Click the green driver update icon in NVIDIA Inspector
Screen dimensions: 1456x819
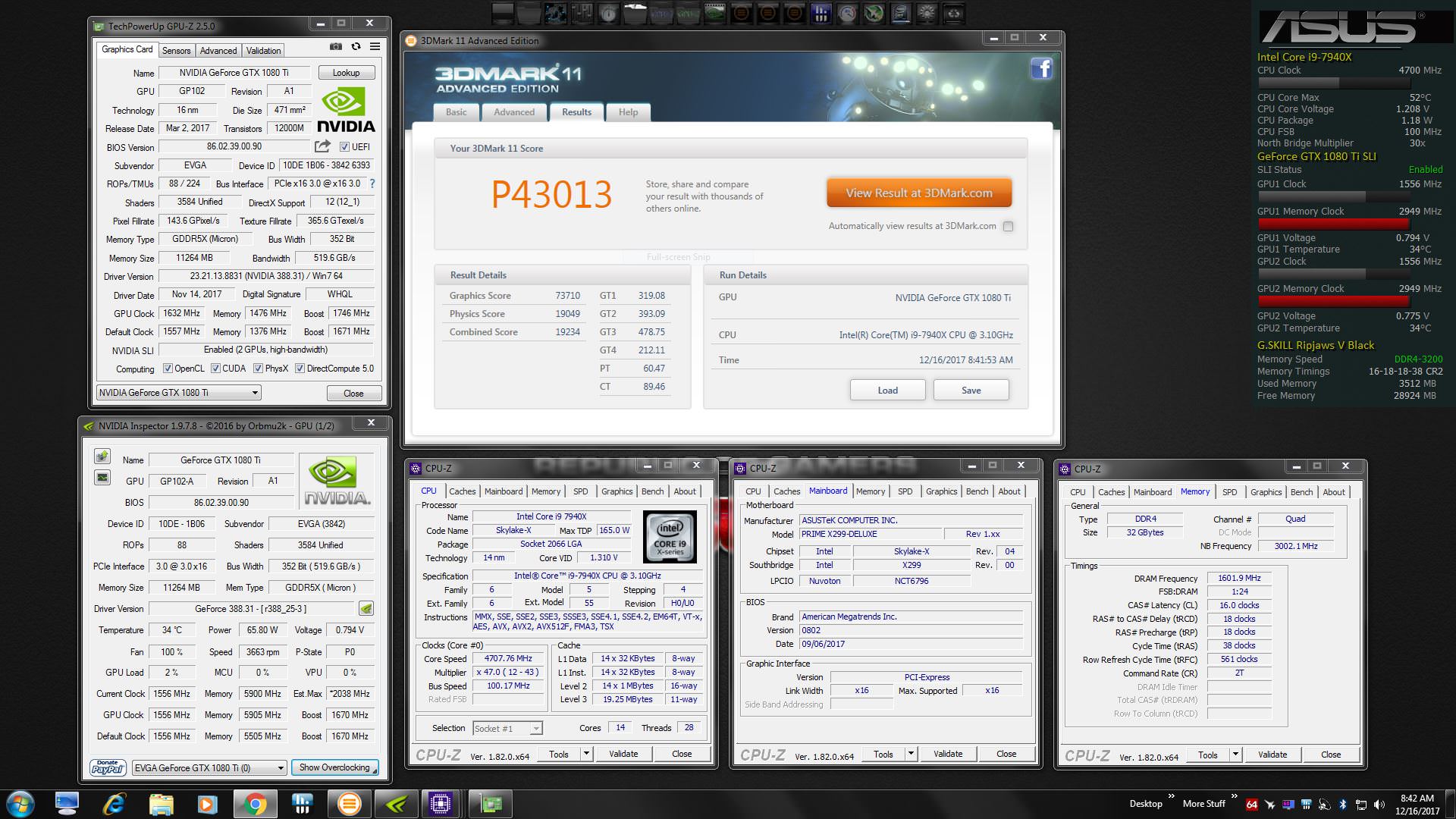coord(366,608)
